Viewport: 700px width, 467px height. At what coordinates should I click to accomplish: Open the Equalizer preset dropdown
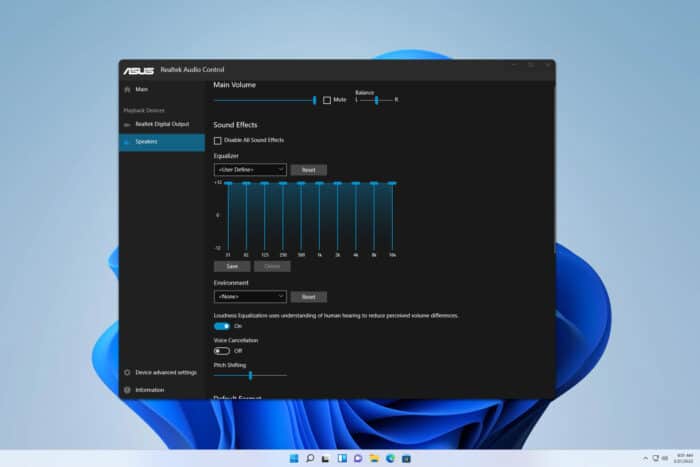coord(250,170)
